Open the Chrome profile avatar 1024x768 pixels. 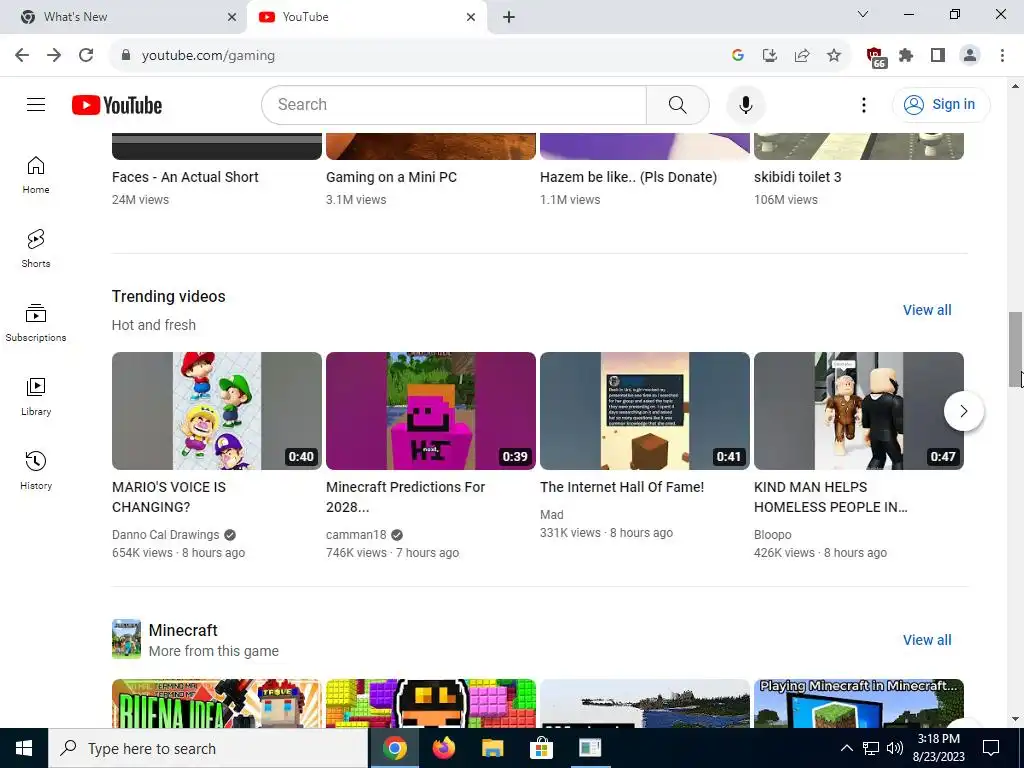coord(970,55)
